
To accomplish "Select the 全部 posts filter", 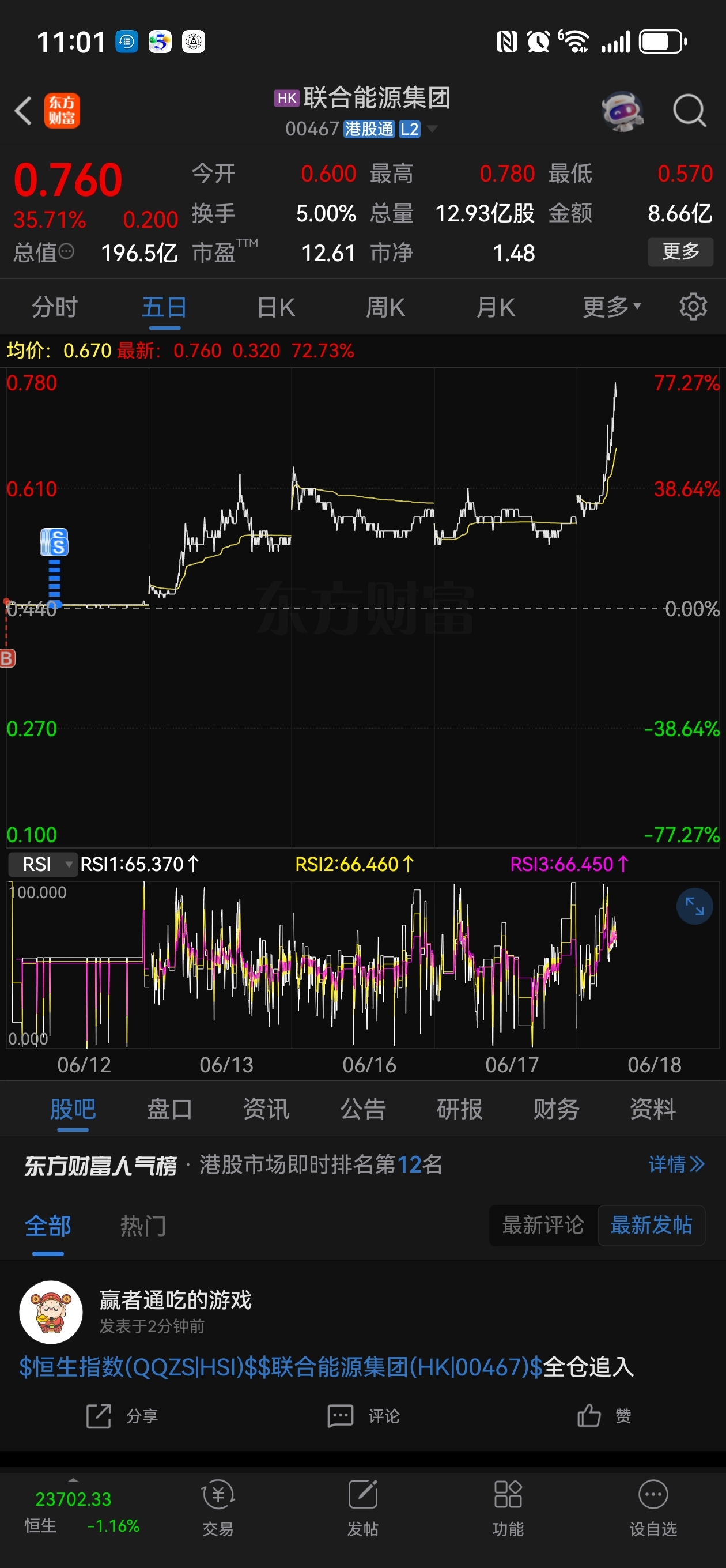I will (48, 1226).
